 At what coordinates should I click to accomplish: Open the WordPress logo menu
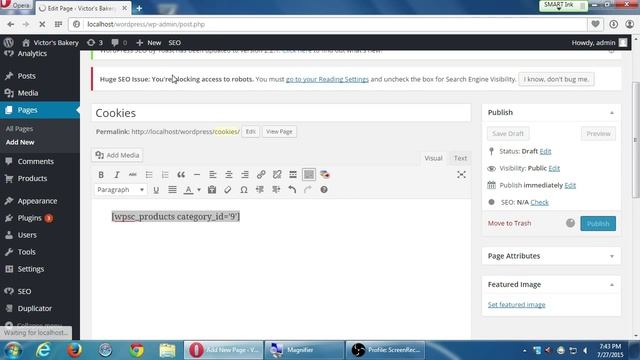tap(9, 42)
